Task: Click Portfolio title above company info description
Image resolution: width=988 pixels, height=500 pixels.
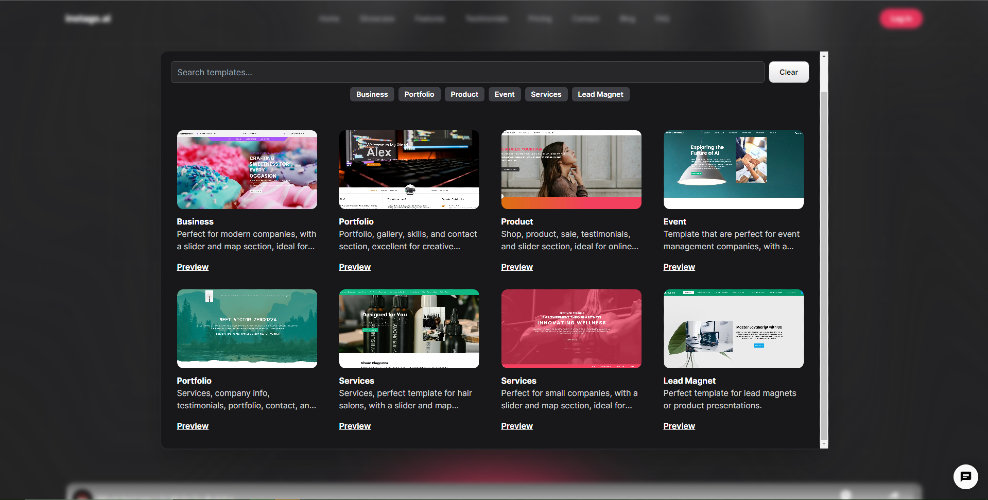Action: tap(194, 381)
